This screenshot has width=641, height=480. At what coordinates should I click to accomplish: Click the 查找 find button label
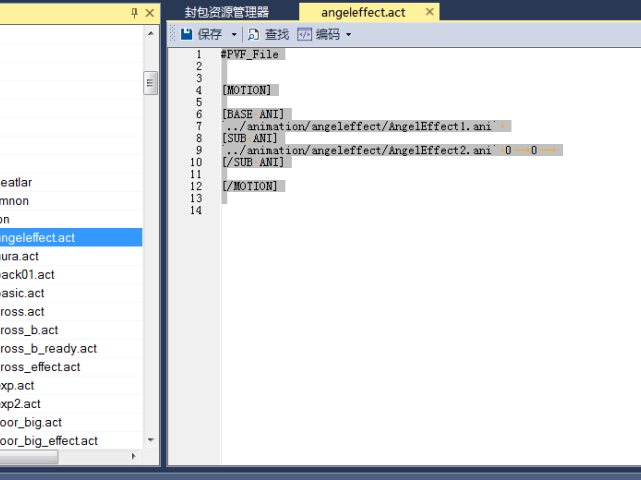pos(277,34)
